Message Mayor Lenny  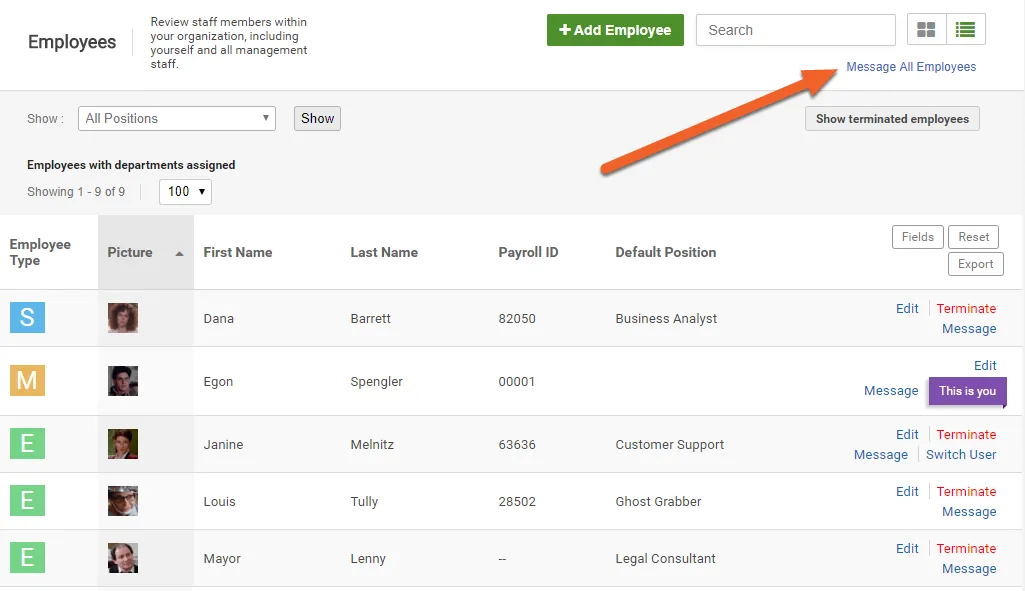point(969,569)
